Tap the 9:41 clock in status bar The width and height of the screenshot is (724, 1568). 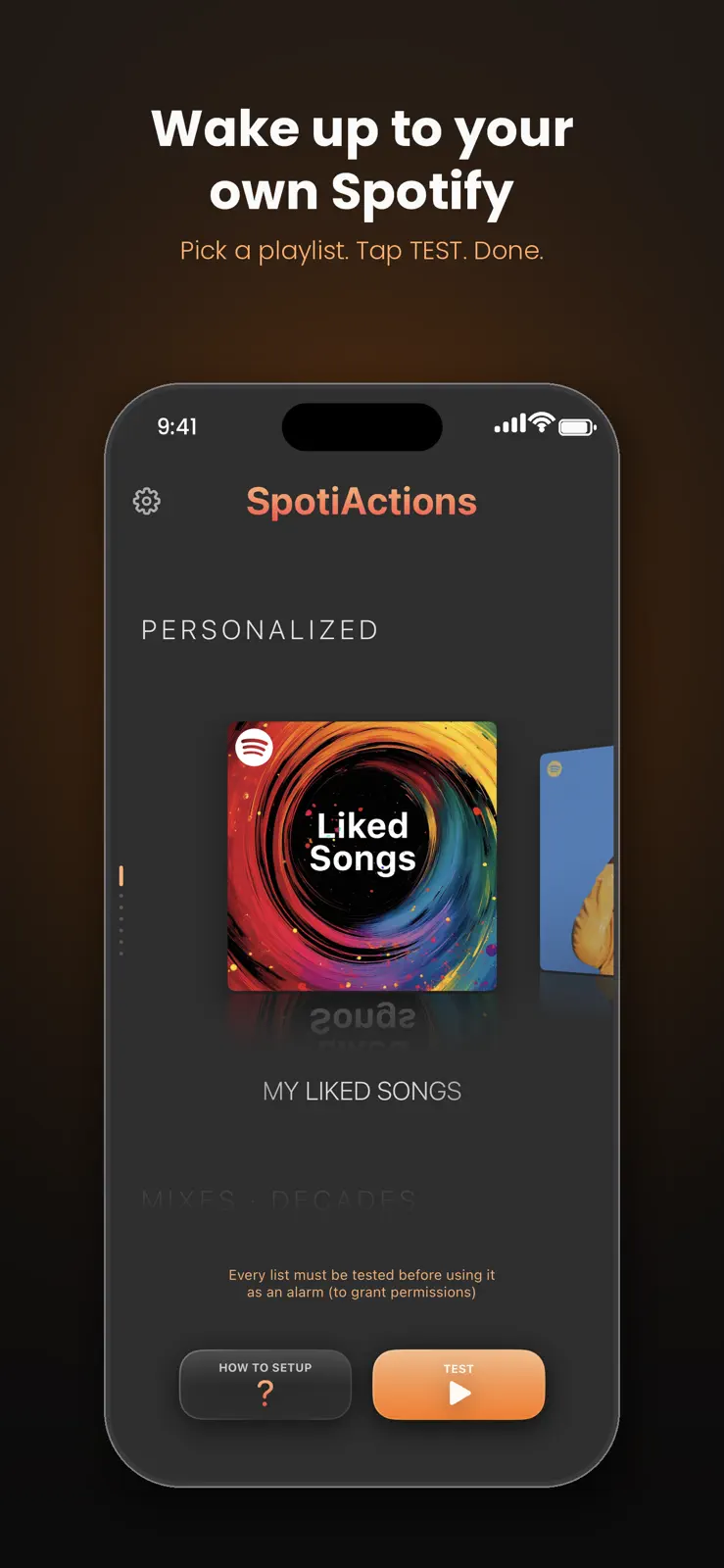point(177,426)
